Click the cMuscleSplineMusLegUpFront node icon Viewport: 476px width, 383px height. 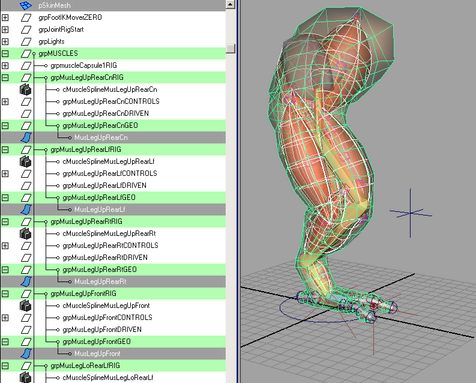tap(25, 305)
